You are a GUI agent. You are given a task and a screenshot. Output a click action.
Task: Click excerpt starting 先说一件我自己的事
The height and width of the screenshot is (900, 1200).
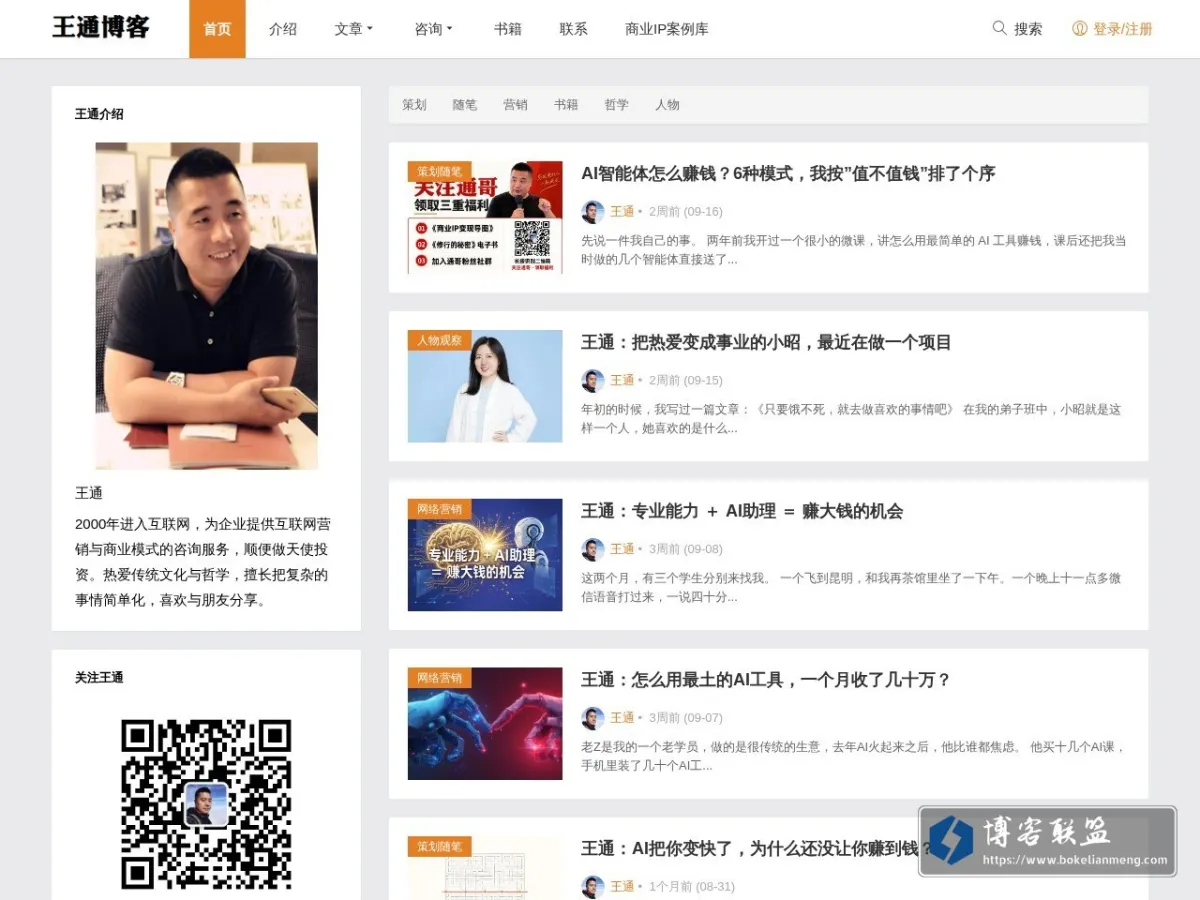pyautogui.click(x=854, y=250)
